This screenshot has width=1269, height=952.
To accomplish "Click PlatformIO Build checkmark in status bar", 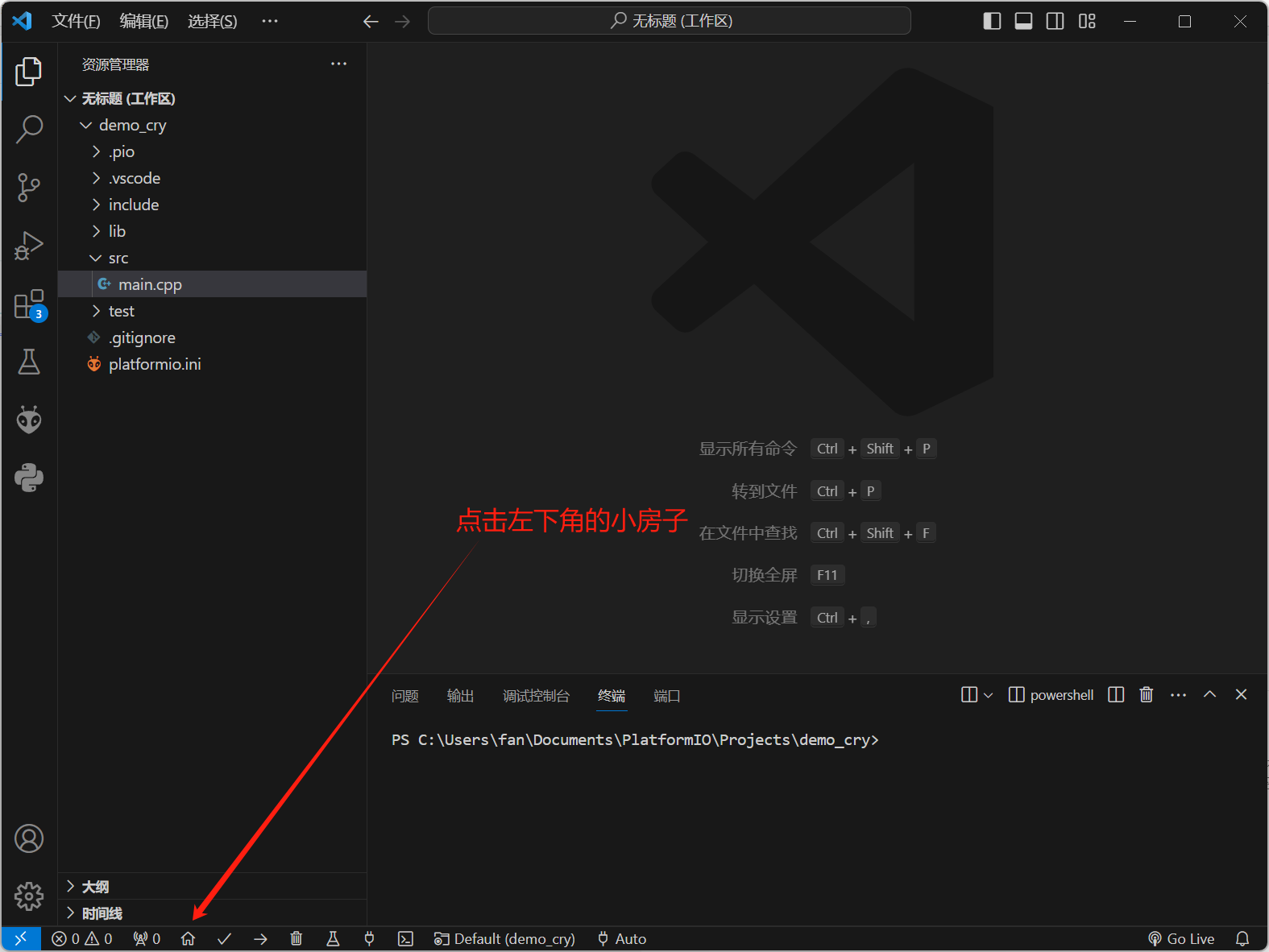I will coord(225,938).
